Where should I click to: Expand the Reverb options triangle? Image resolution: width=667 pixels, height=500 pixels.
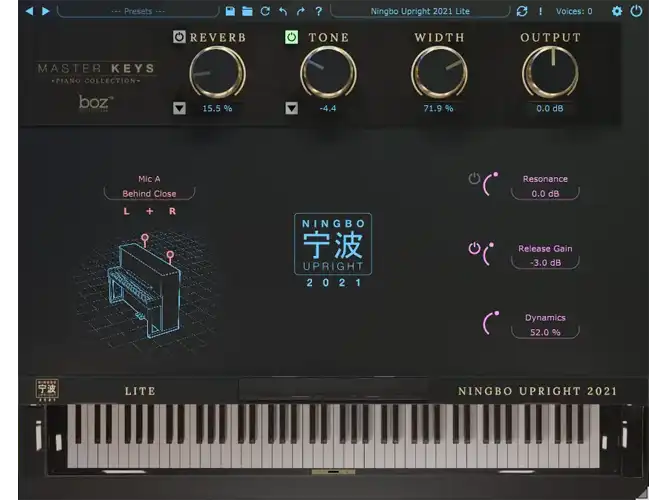pyautogui.click(x=180, y=108)
